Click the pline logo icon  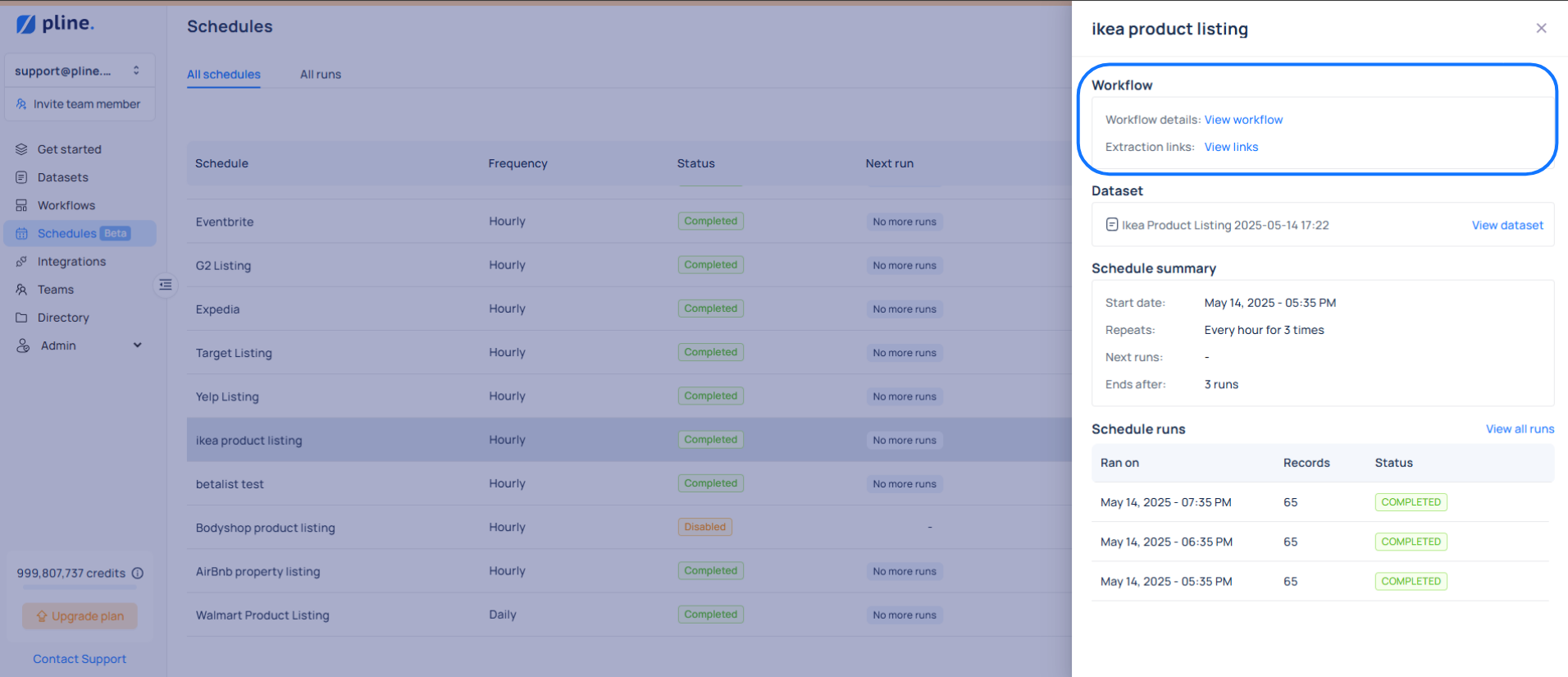26,25
